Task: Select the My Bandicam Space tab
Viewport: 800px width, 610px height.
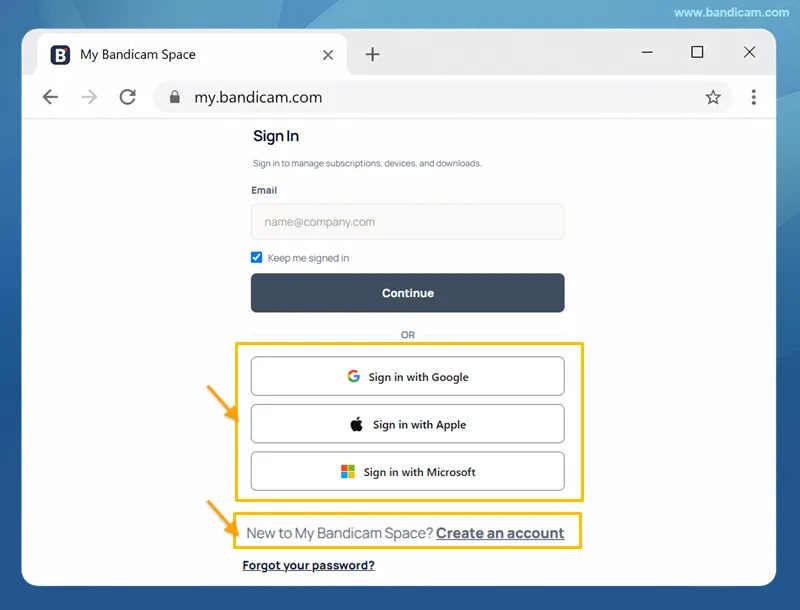Action: pyautogui.click(x=192, y=55)
